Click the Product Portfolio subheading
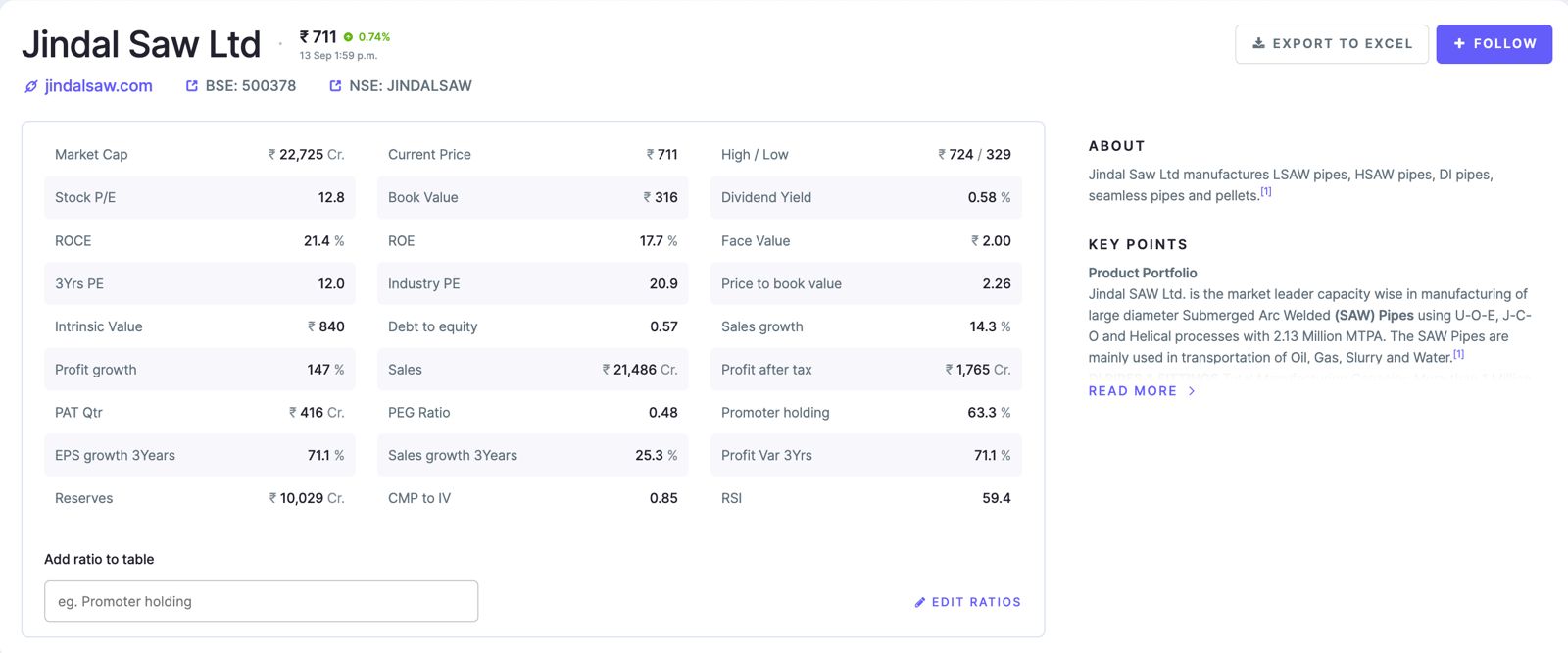Screen dimensions: 1568x653 pyautogui.click(x=1143, y=273)
